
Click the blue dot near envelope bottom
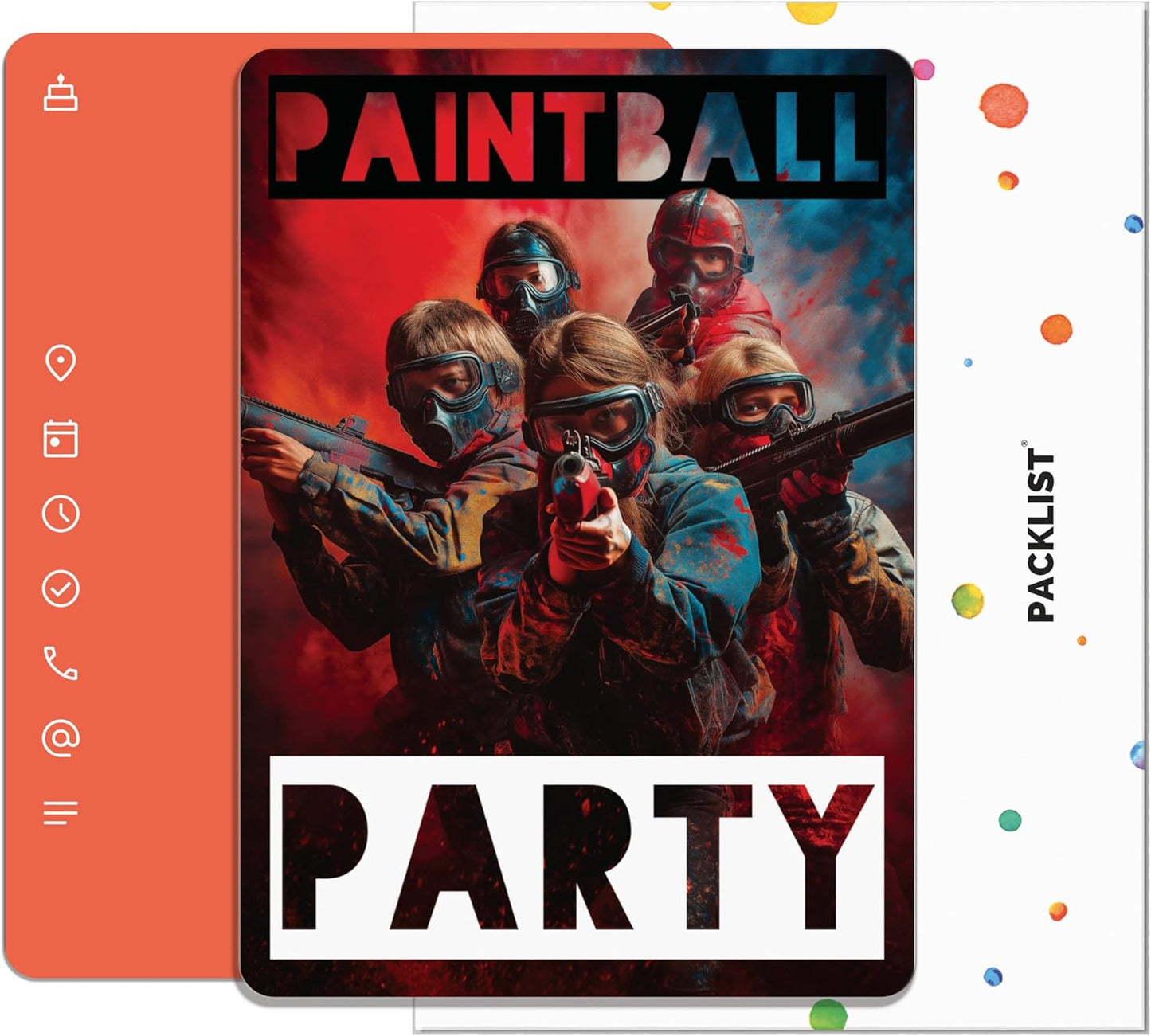pos(992,976)
